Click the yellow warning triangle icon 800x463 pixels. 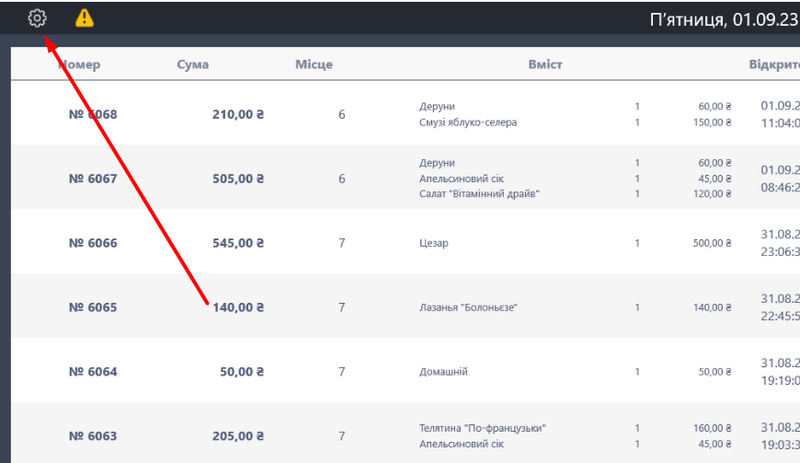click(x=85, y=18)
